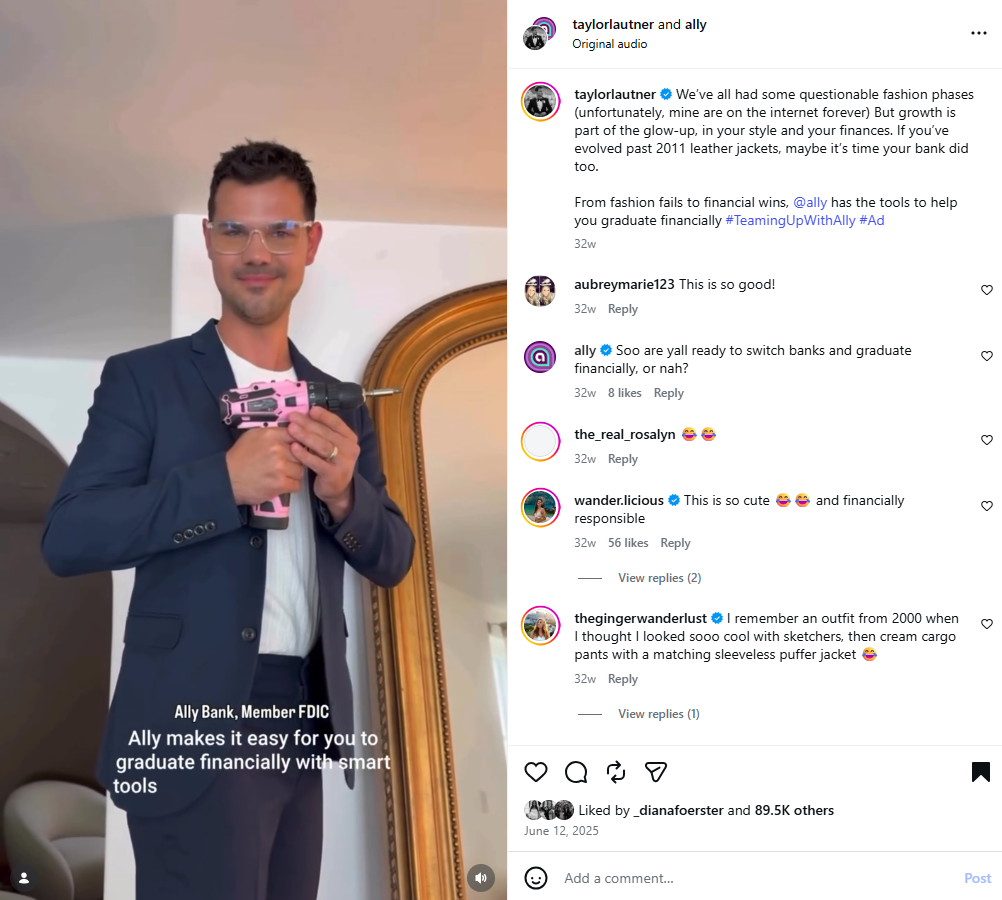The height and width of the screenshot is (900, 1002).
Task: Open comments via speech bubble icon
Action: pyautogui.click(x=576, y=772)
